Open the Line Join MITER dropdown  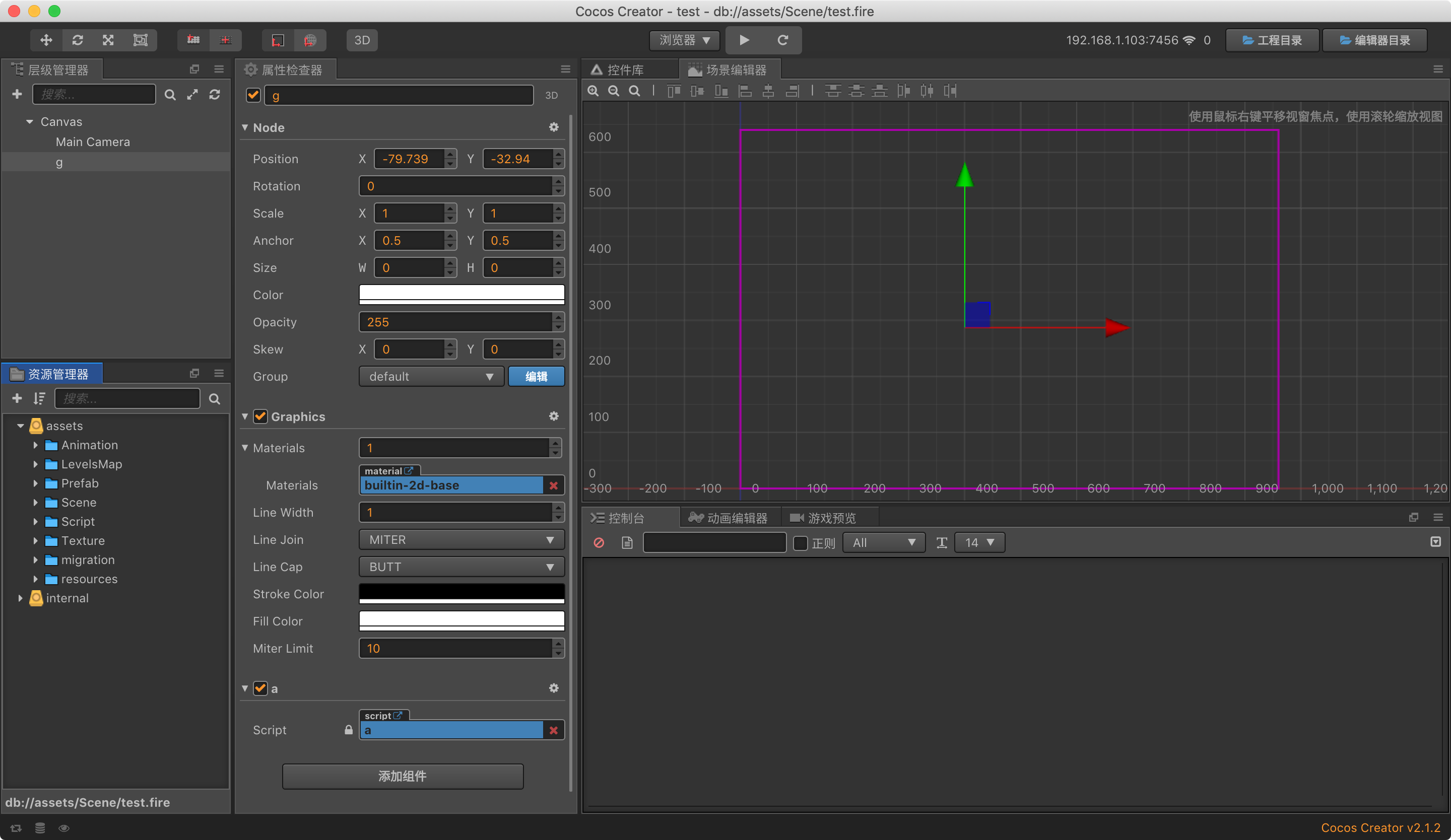461,540
